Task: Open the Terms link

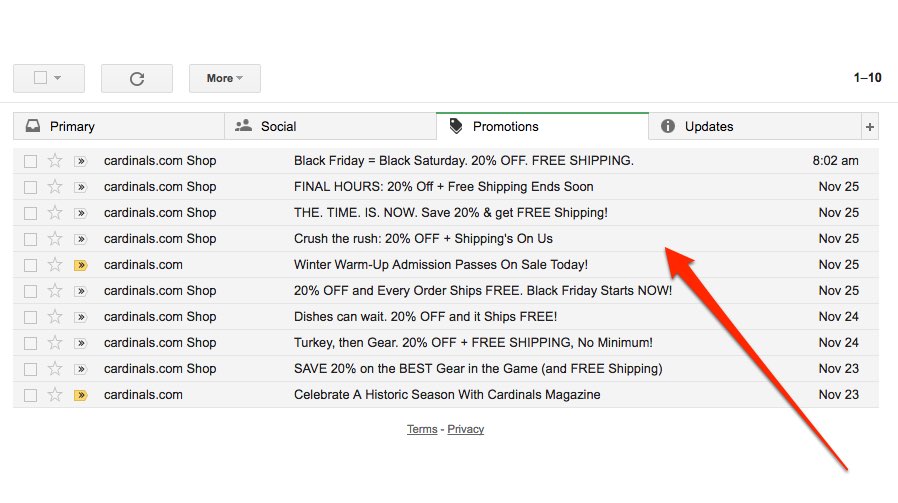Action: [422, 429]
